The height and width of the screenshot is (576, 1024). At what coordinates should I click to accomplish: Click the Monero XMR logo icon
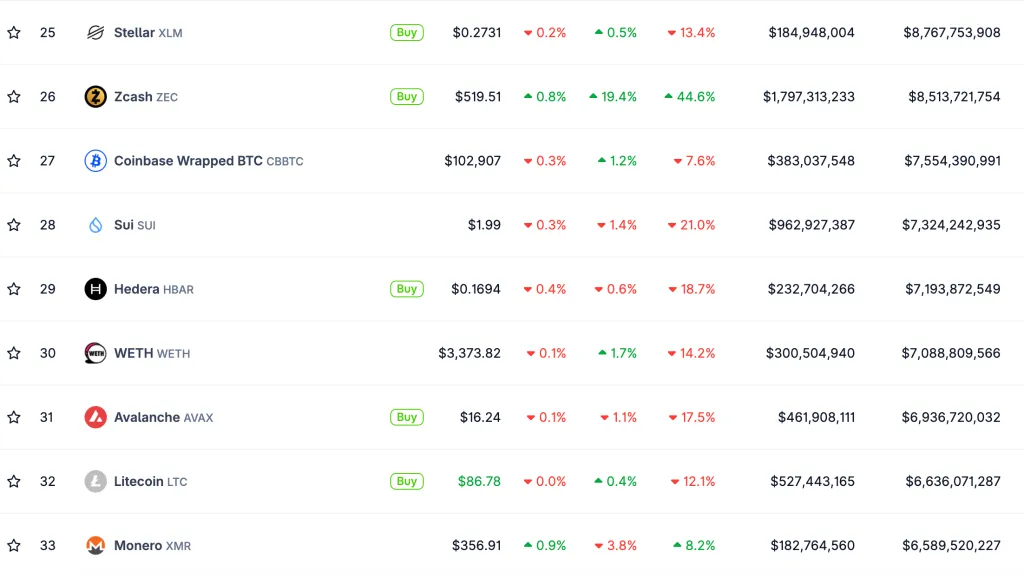point(95,545)
